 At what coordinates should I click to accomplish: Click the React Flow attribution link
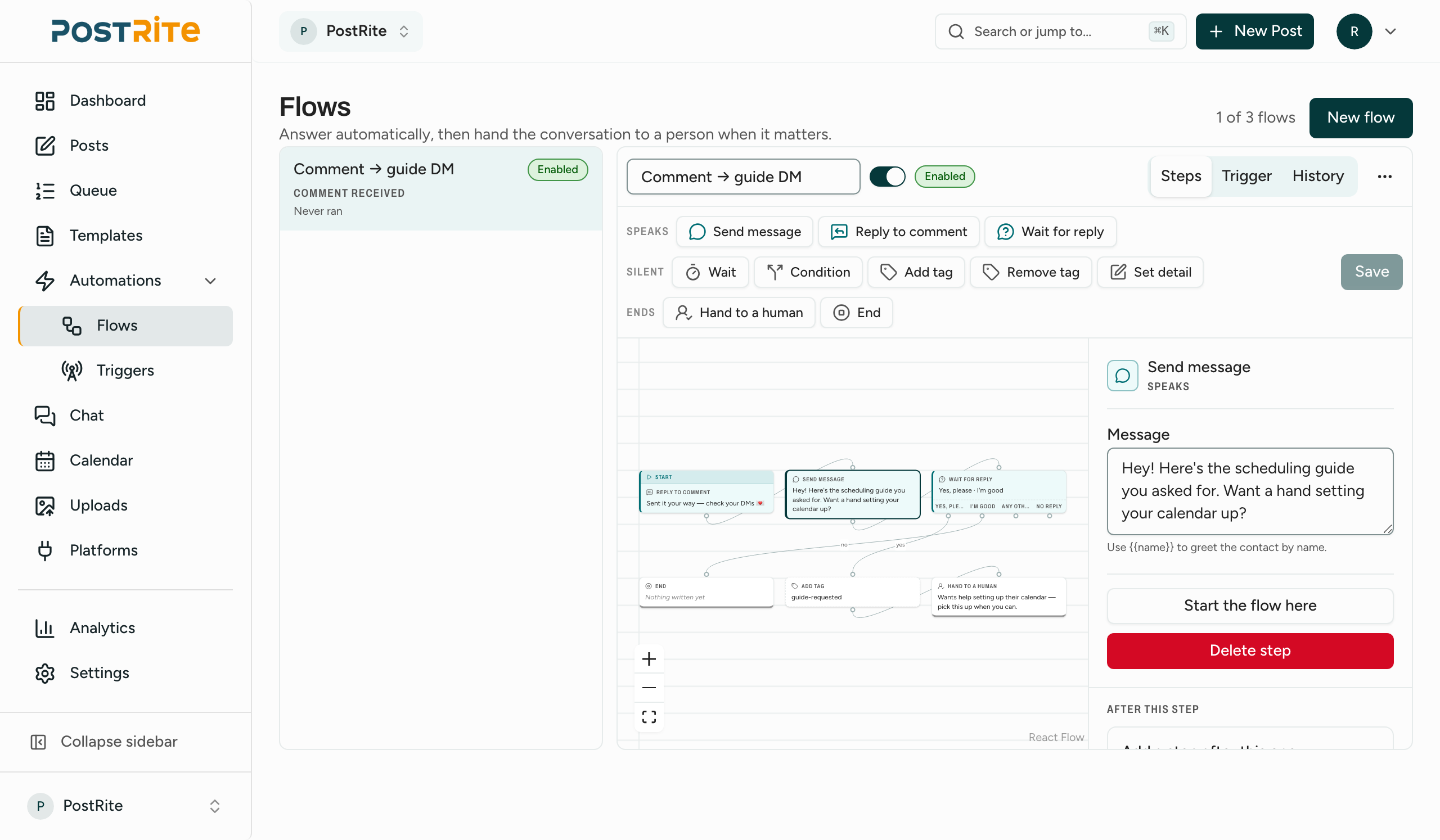1056,738
